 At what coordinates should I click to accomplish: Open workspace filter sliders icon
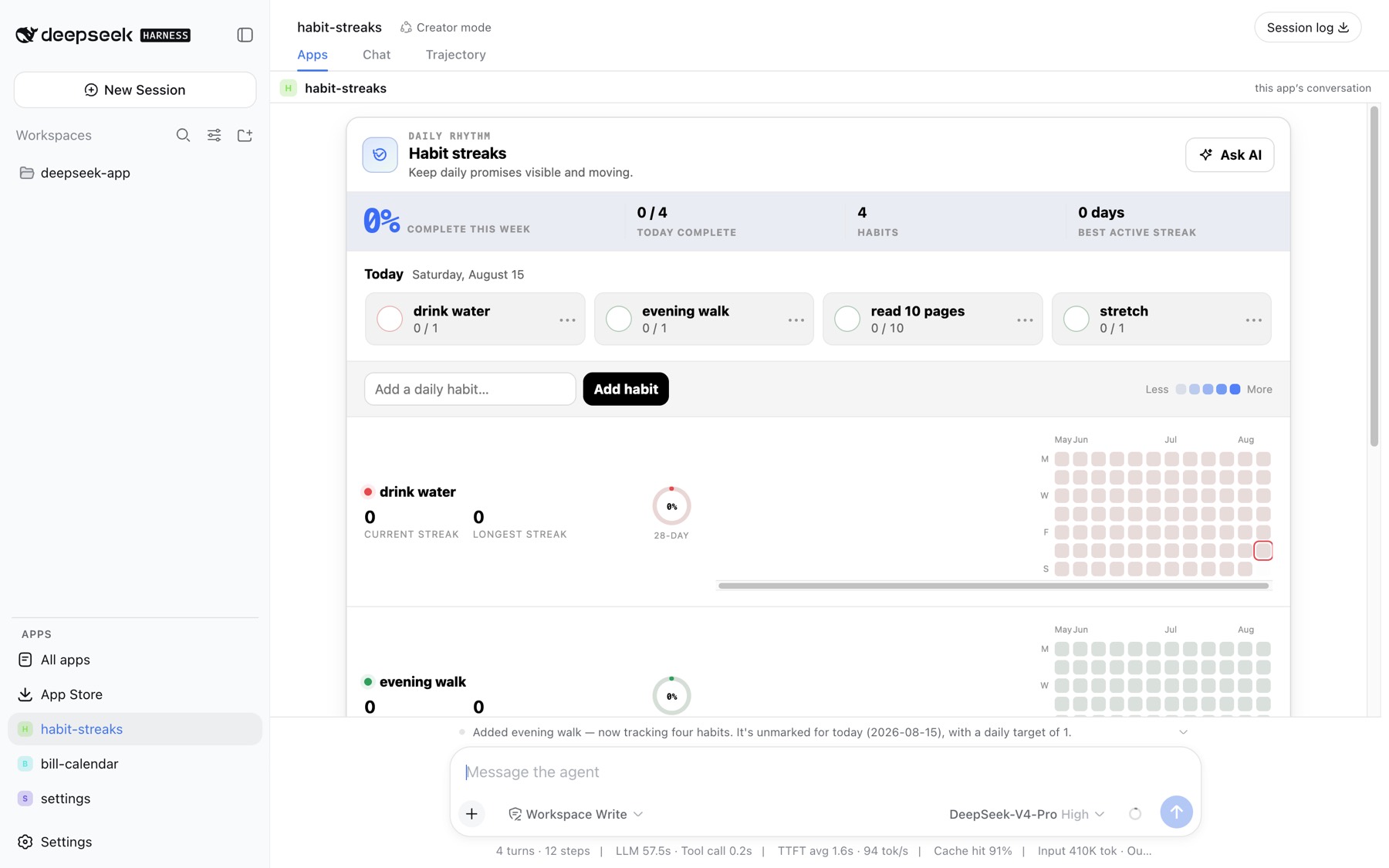214,135
